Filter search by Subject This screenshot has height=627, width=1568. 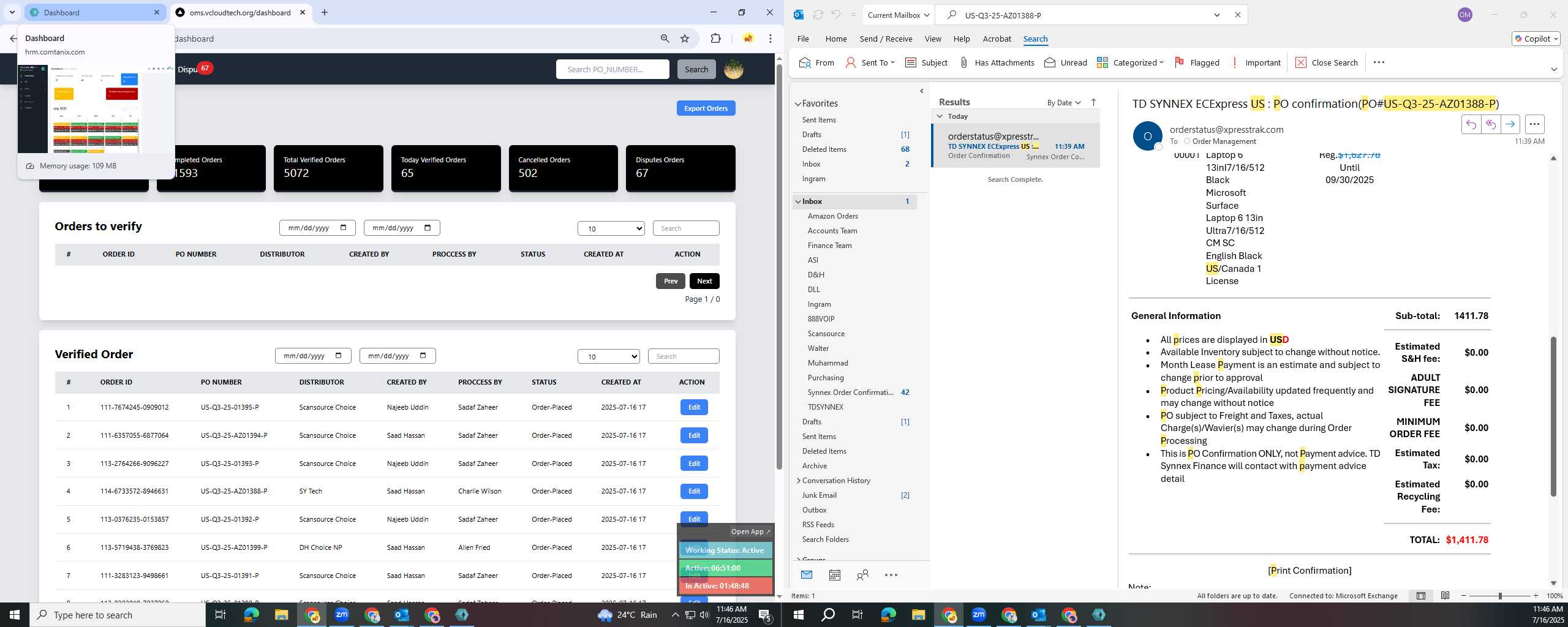(x=926, y=62)
